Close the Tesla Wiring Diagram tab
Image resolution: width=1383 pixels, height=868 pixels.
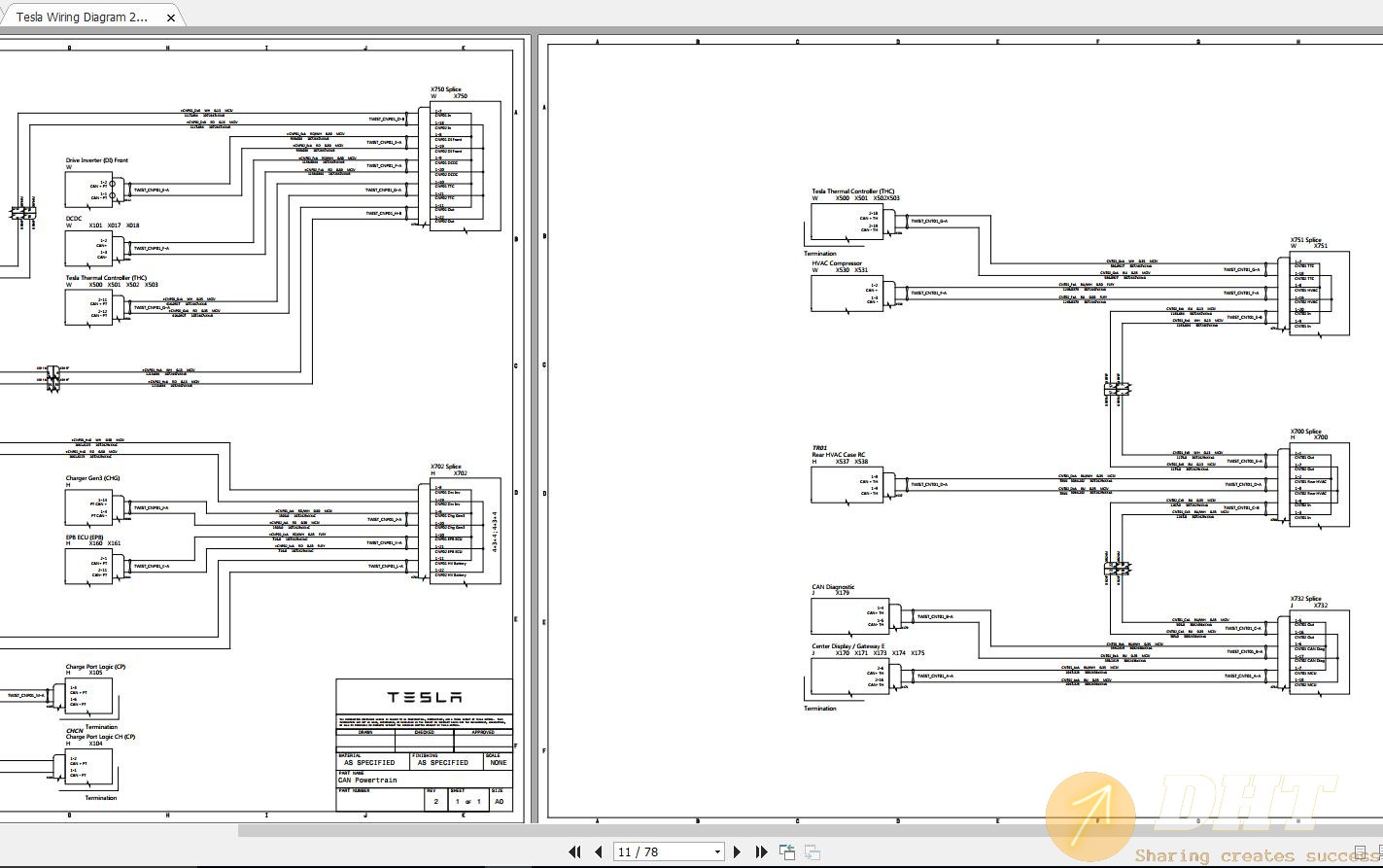(x=172, y=17)
